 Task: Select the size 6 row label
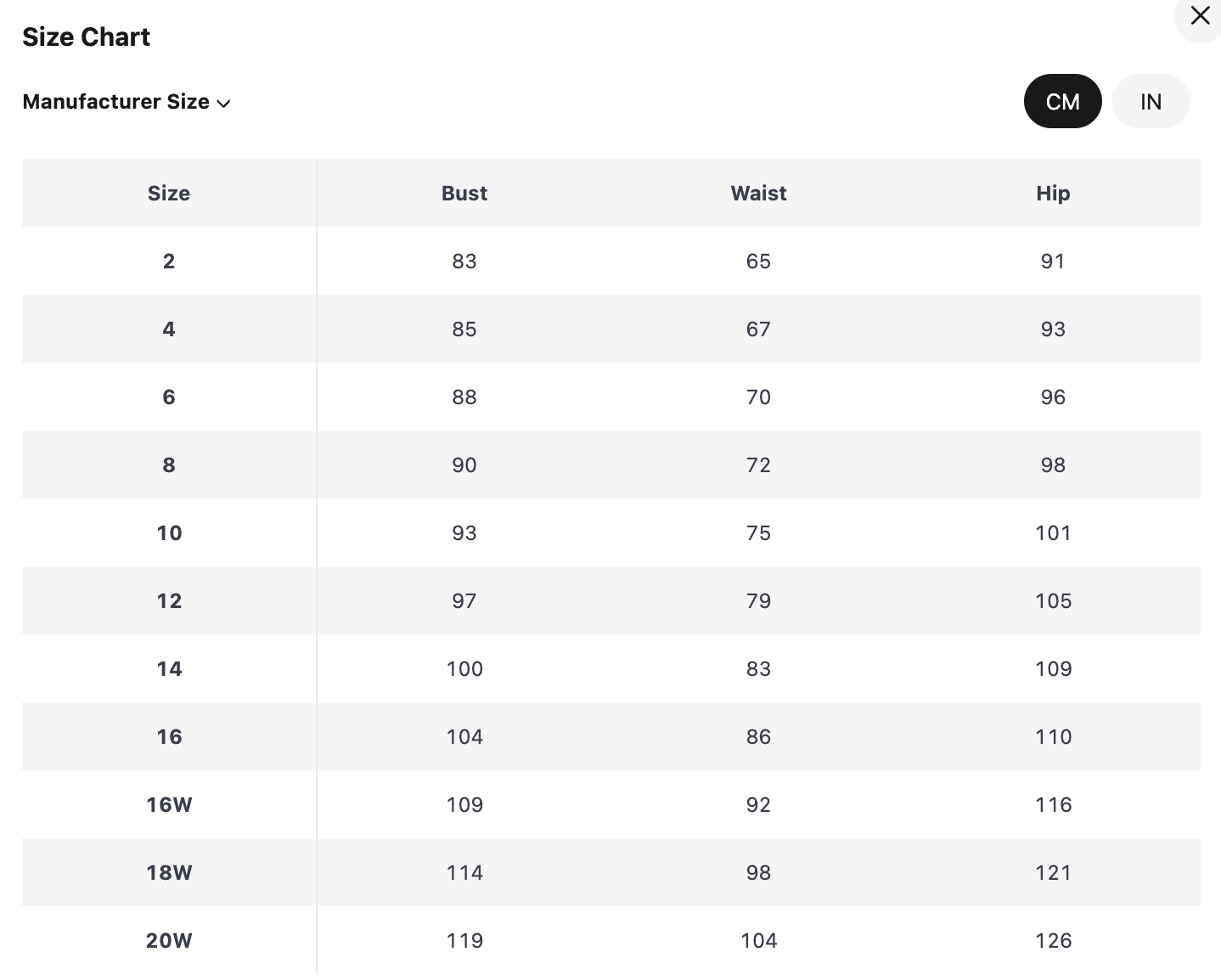coord(169,397)
